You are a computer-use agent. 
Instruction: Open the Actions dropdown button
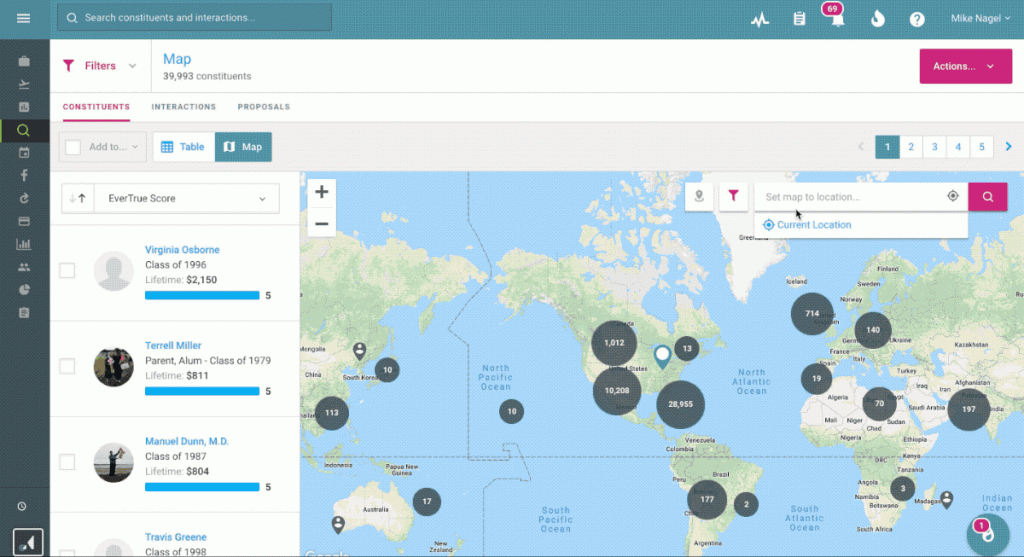click(964, 66)
